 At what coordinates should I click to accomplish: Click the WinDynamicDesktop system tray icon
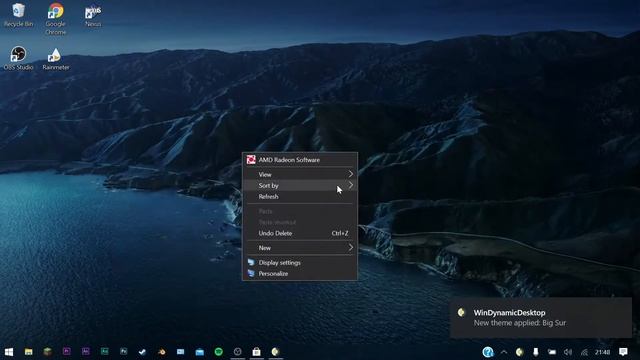[x=520, y=352]
